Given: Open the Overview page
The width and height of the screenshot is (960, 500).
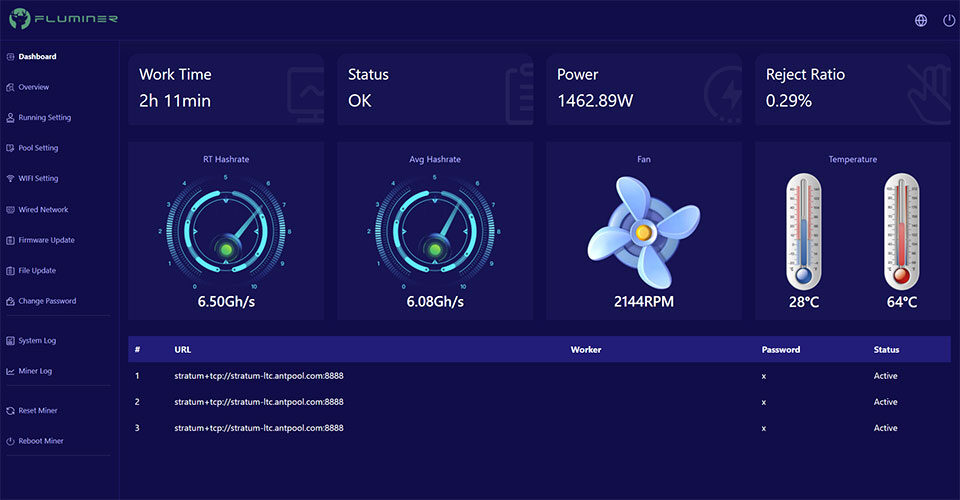Looking at the screenshot, I should (x=33, y=87).
